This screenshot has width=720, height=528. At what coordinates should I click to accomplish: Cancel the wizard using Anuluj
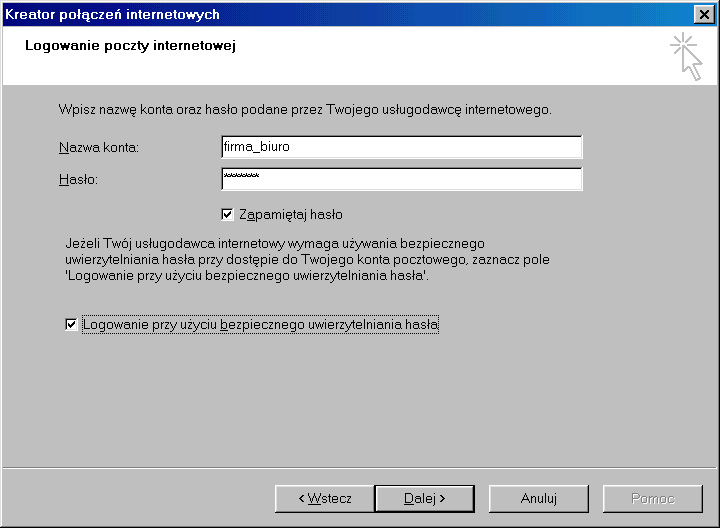[x=539, y=498]
